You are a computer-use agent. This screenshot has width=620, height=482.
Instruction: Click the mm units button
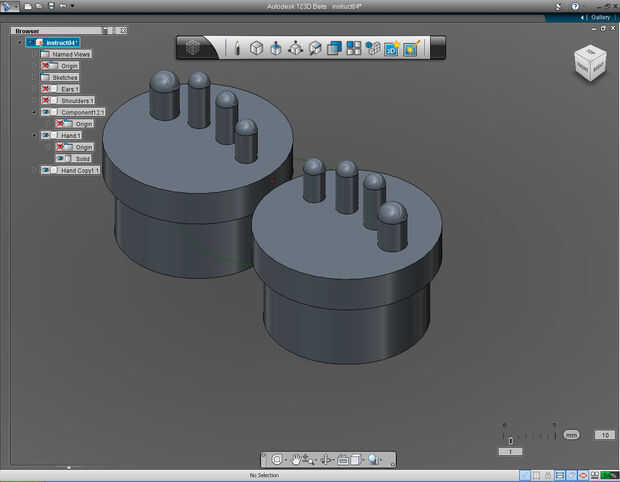(x=571, y=435)
